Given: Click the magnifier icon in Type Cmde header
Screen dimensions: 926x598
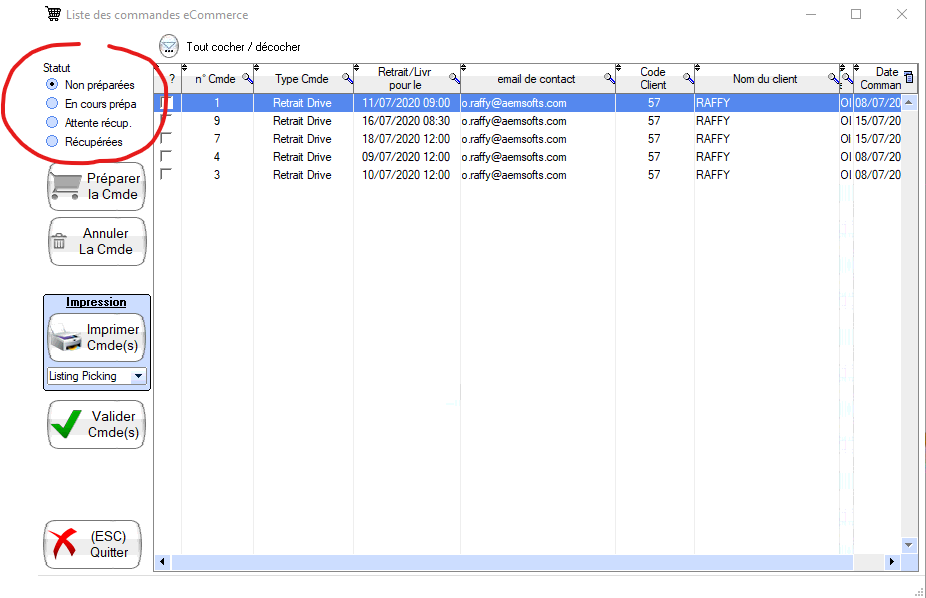Looking at the screenshot, I should point(347,78).
